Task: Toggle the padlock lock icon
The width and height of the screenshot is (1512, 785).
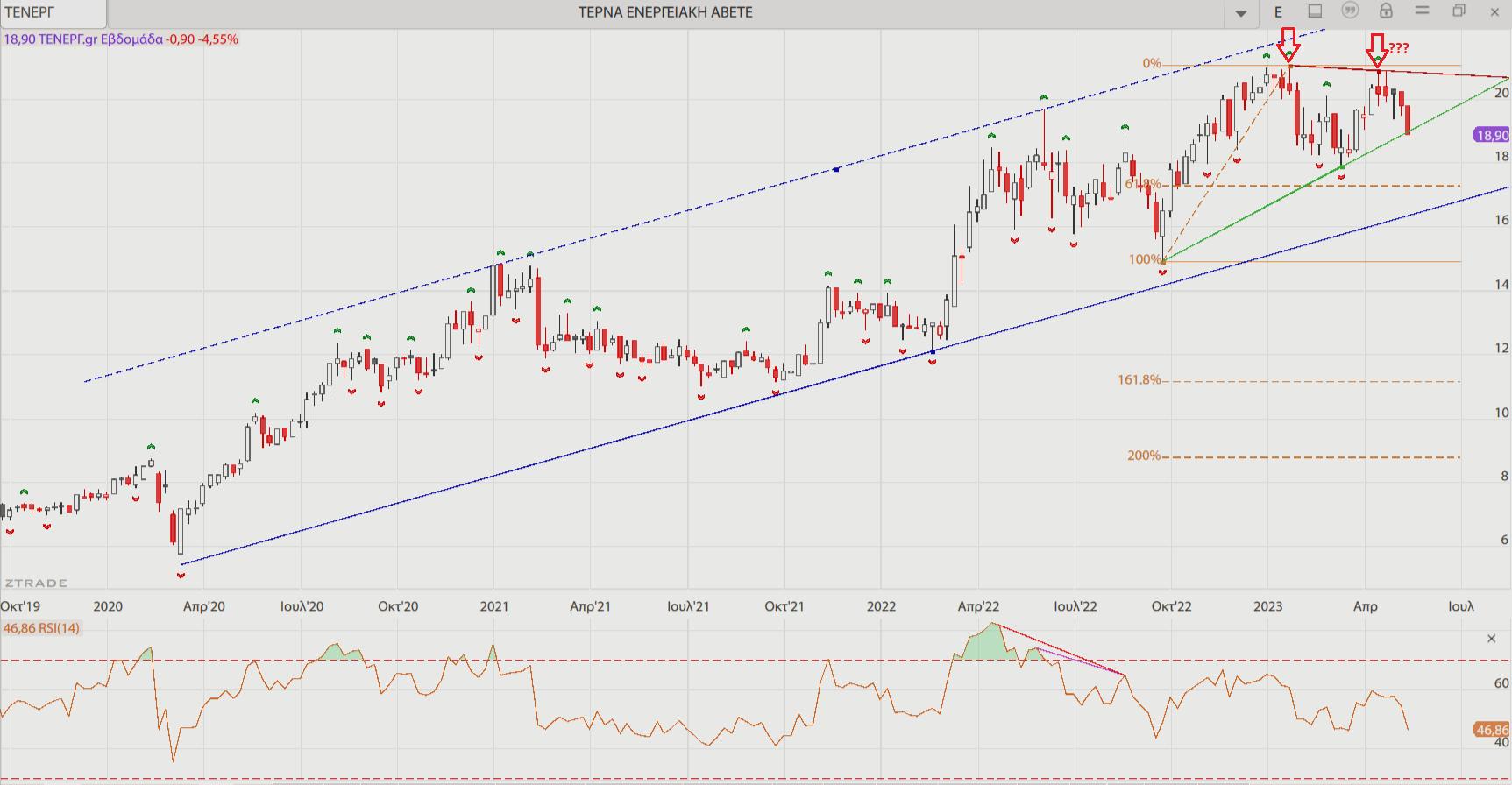Action: [1386, 11]
